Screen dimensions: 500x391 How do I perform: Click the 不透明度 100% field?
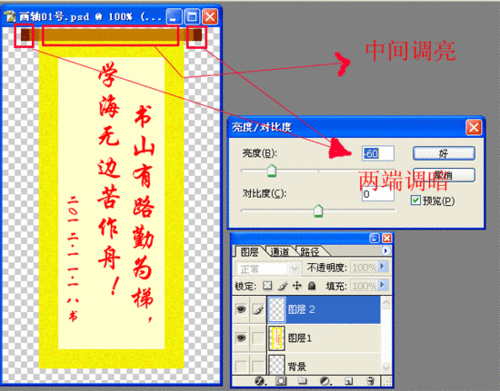(364, 267)
